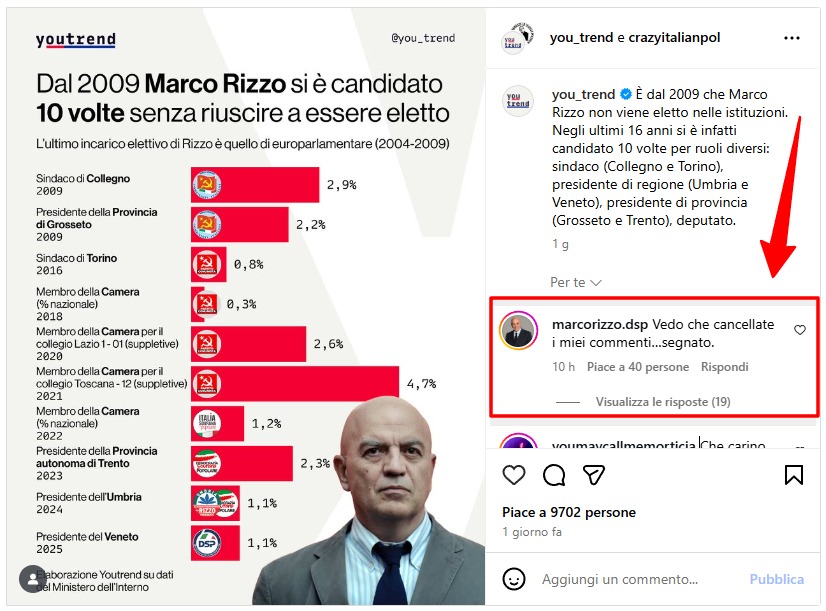Open the you_trend header profile picture
This screenshot has width=826, height=611.
point(517,38)
